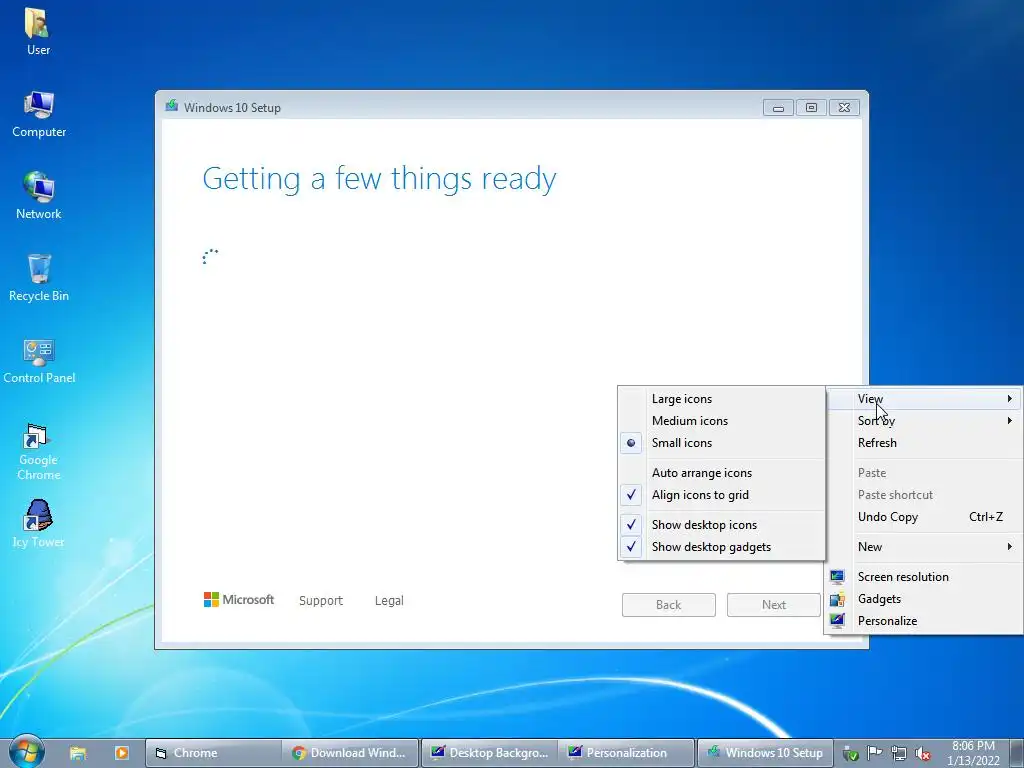
Task: Click the muted volume tray icon
Action: click(x=923, y=753)
